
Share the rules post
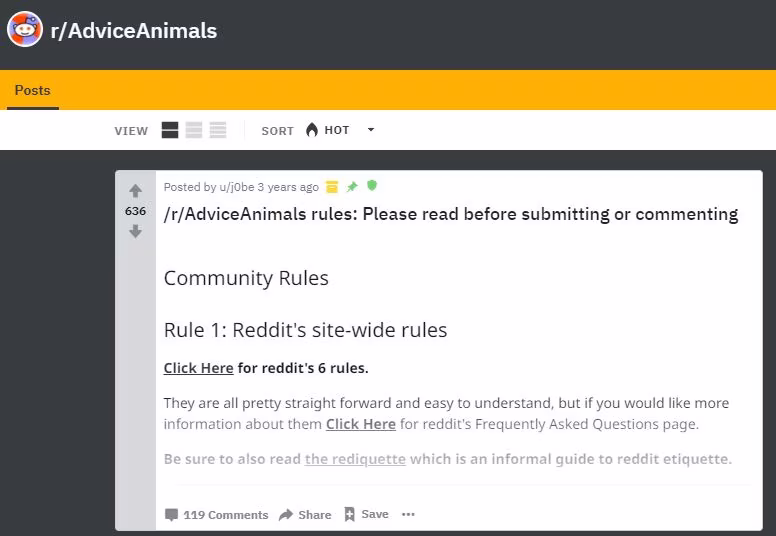[305, 515]
